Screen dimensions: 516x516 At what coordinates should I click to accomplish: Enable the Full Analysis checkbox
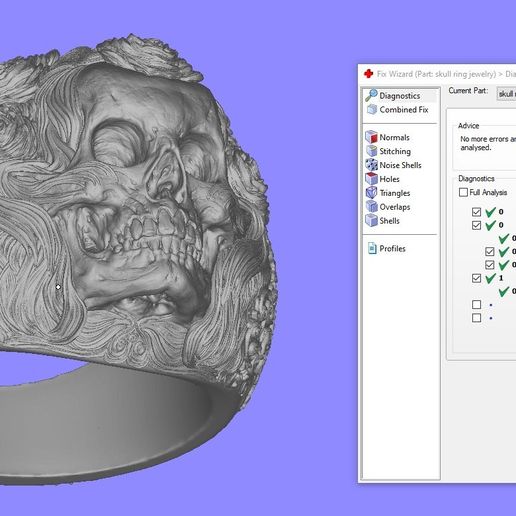tap(463, 192)
